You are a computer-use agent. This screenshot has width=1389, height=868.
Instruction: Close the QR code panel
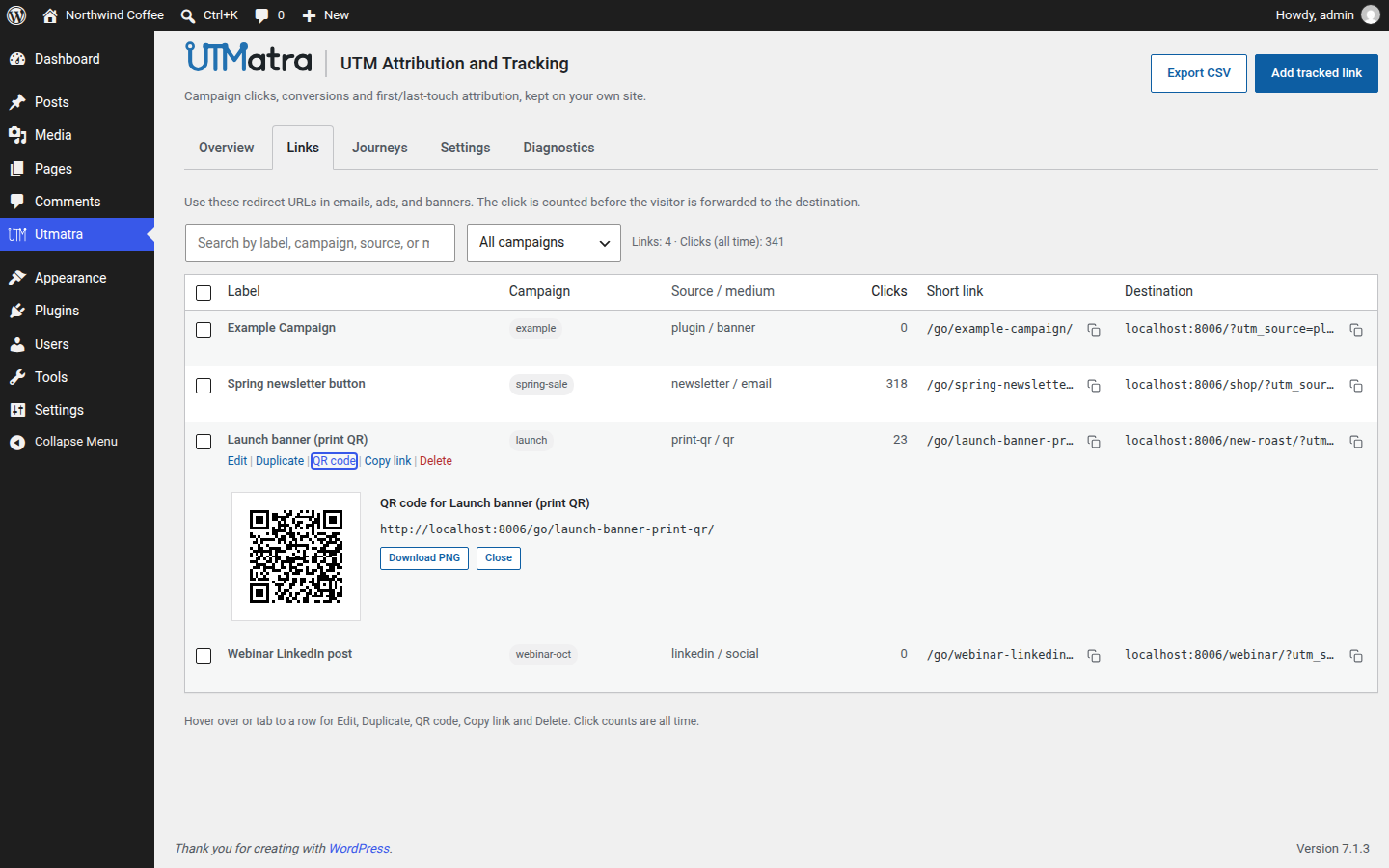tap(499, 558)
